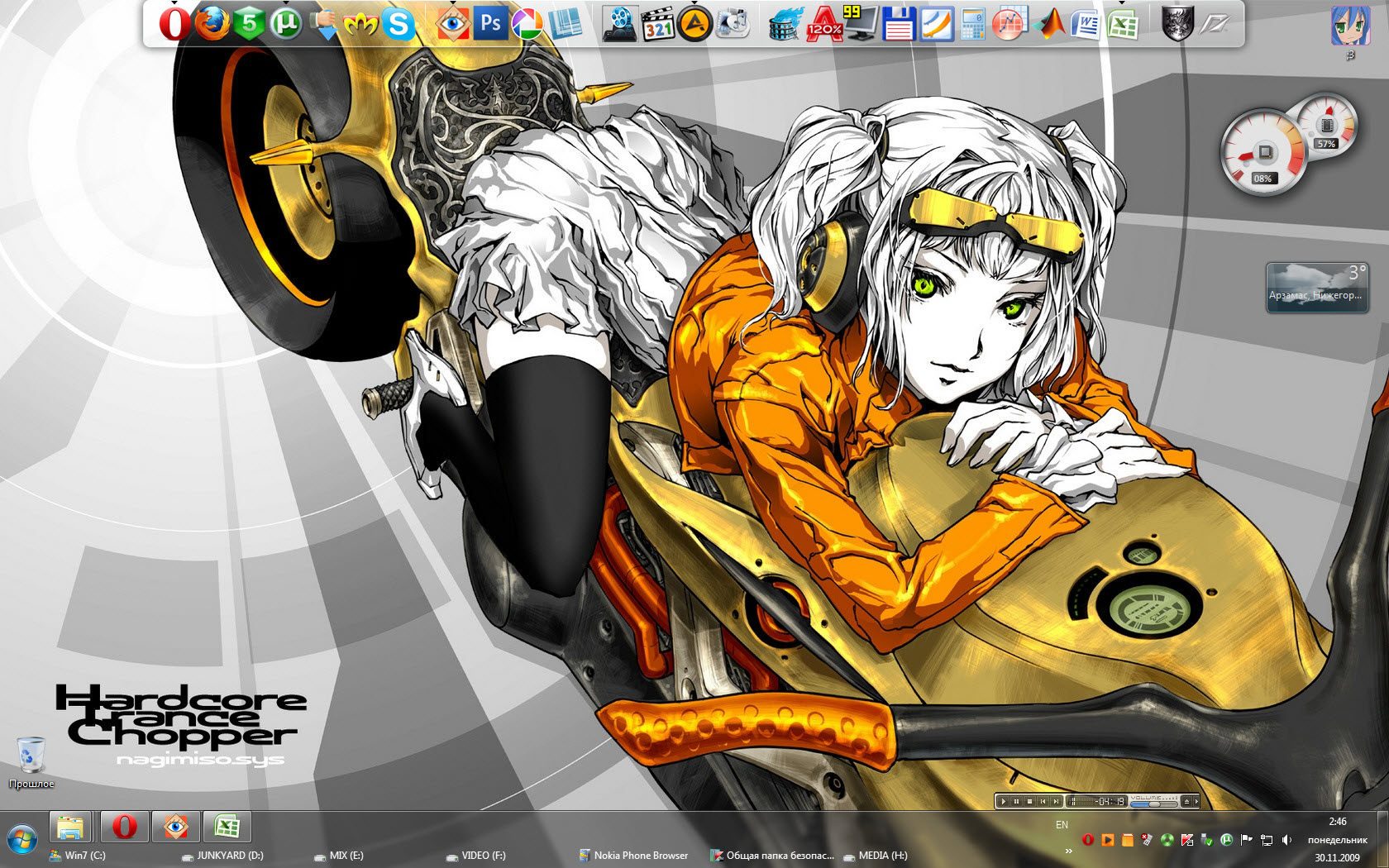Open the CPU usage gauge gadget

pos(1263,154)
